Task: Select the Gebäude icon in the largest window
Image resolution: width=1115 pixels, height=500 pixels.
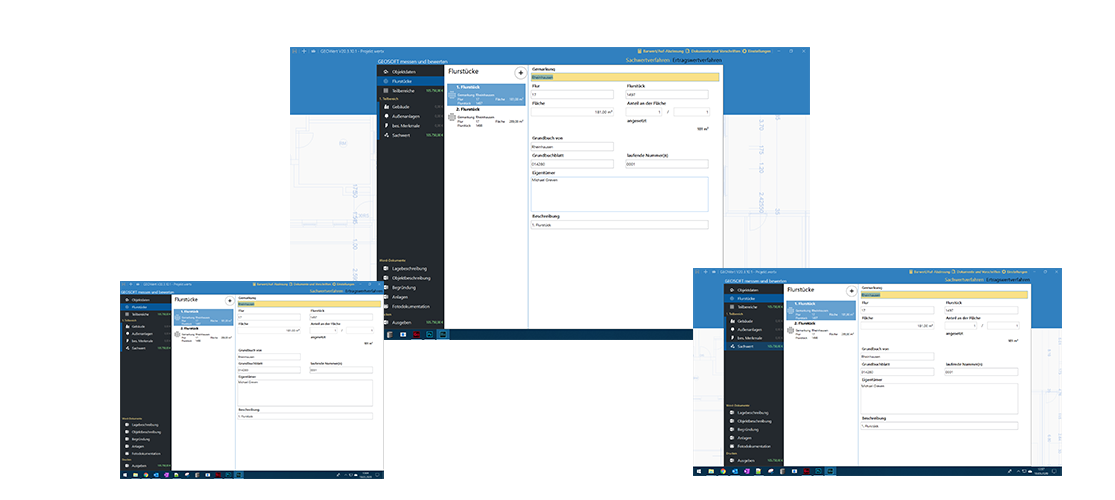Action: coord(384,107)
